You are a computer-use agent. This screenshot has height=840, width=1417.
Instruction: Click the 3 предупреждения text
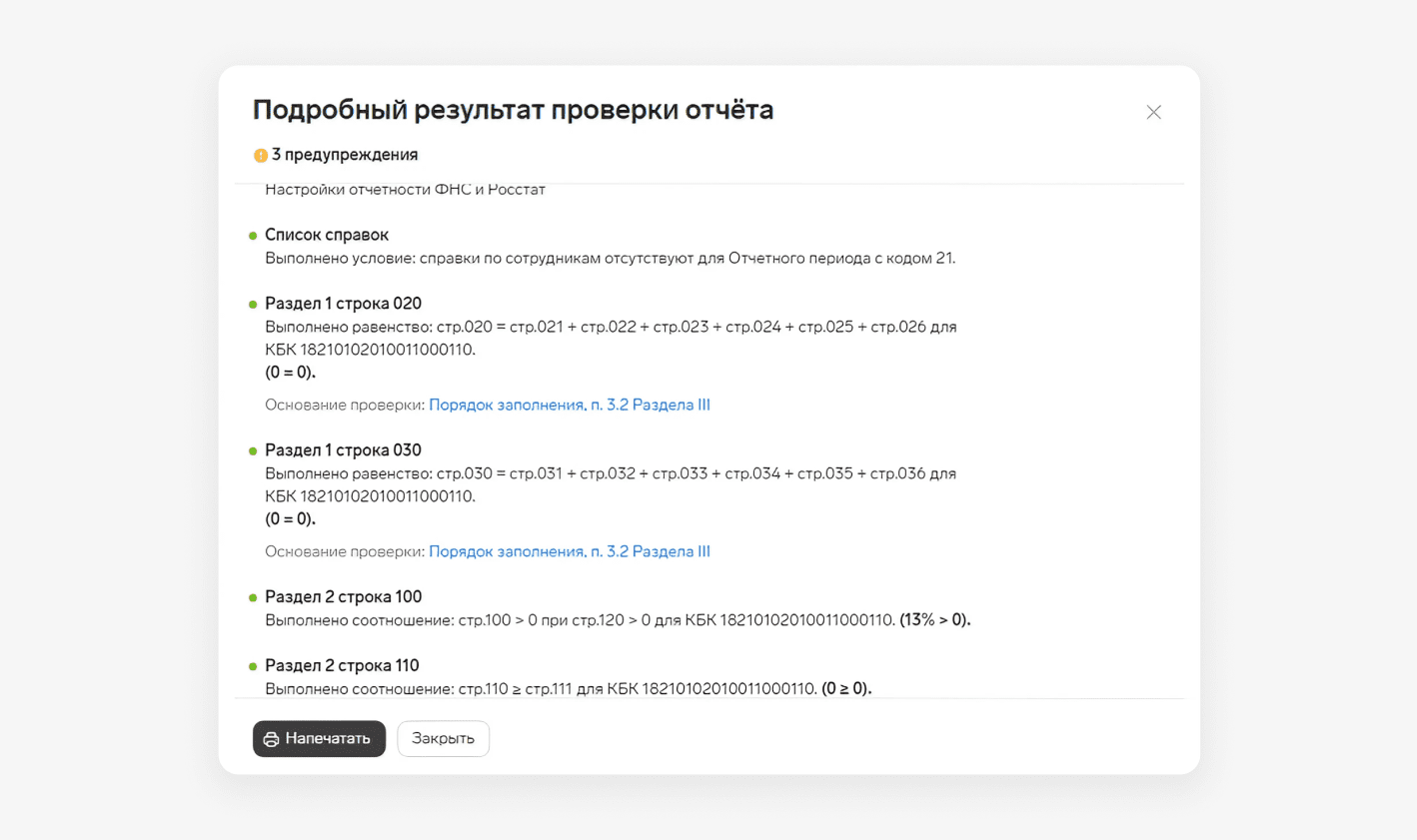tap(345, 155)
